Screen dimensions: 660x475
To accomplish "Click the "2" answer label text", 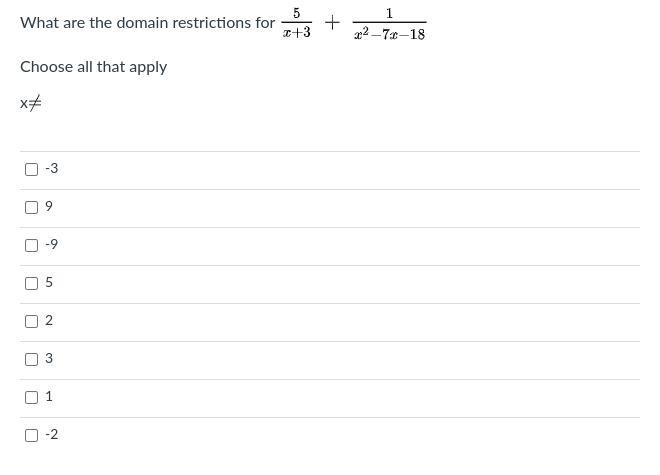I will [x=49, y=320].
